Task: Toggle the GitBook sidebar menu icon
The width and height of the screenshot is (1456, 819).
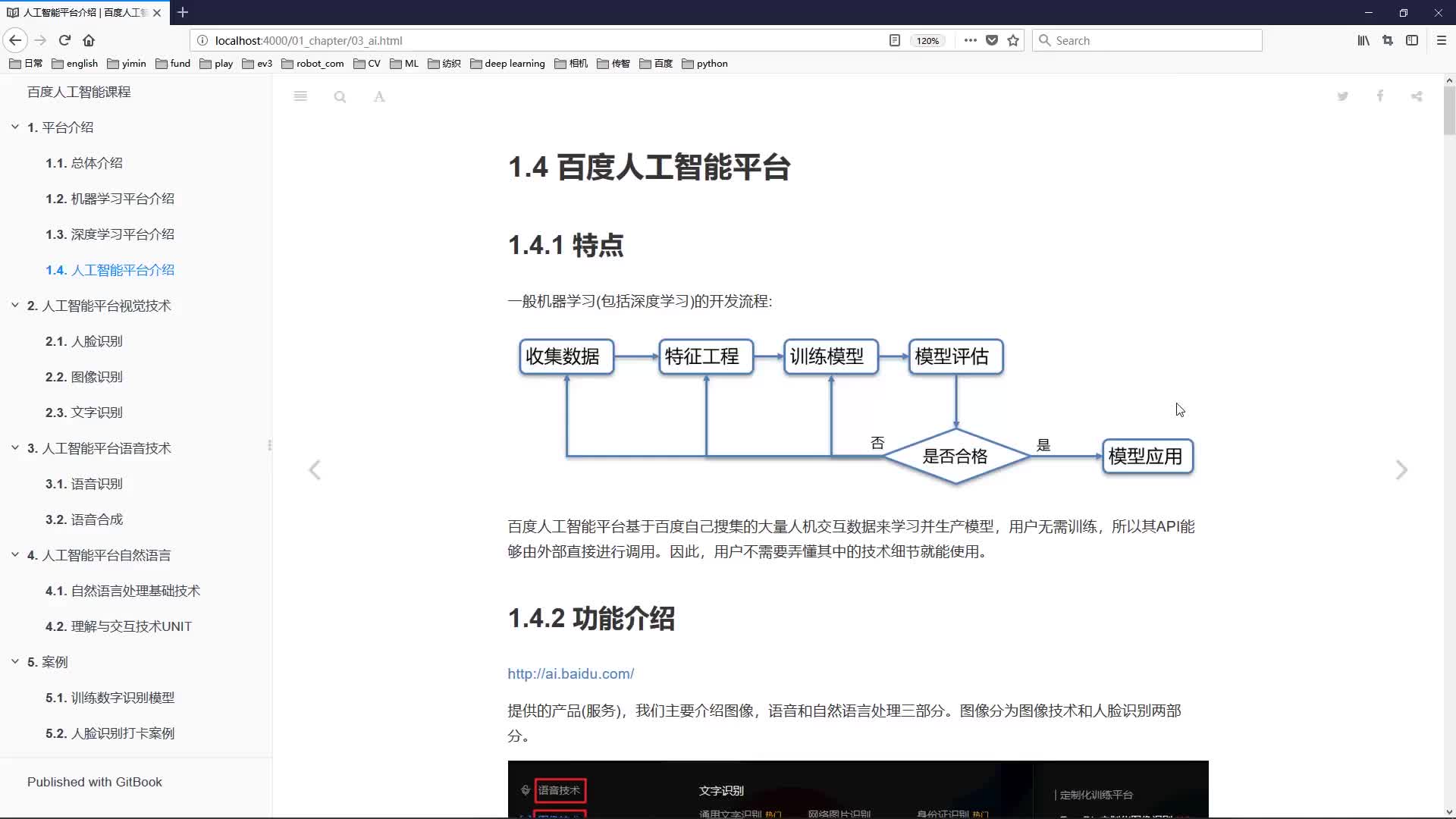Action: (300, 96)
